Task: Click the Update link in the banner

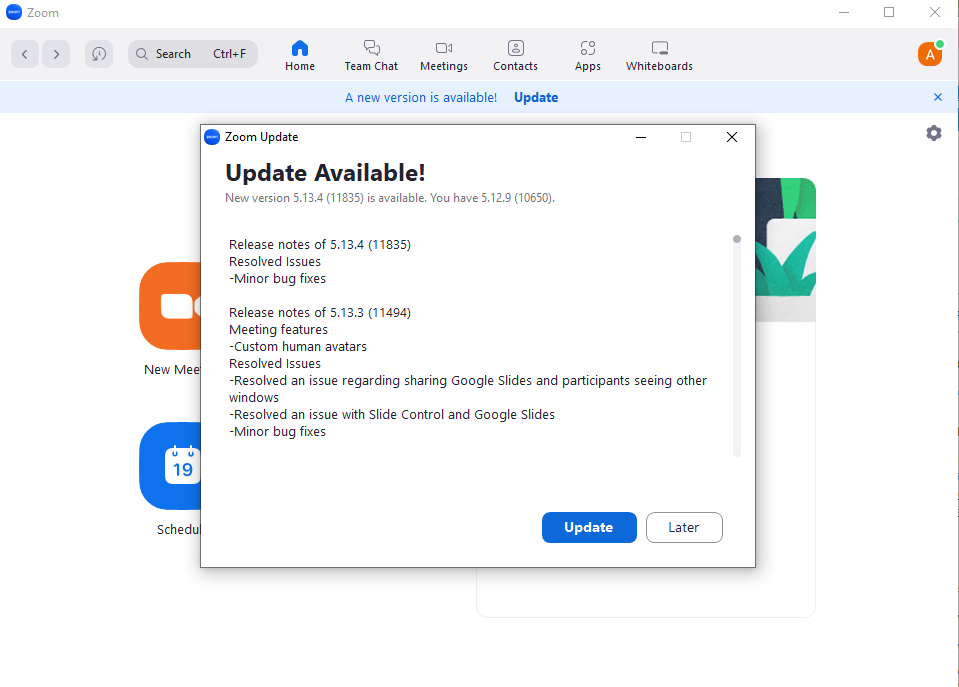Action: (536, 97)
